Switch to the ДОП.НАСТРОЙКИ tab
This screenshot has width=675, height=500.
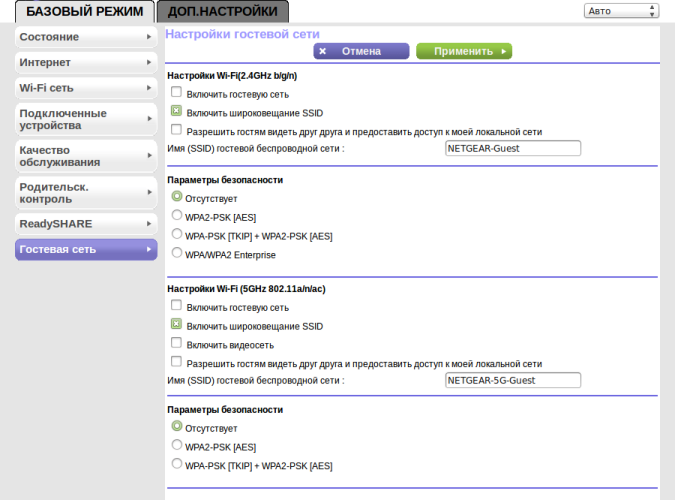click(223, 12)
